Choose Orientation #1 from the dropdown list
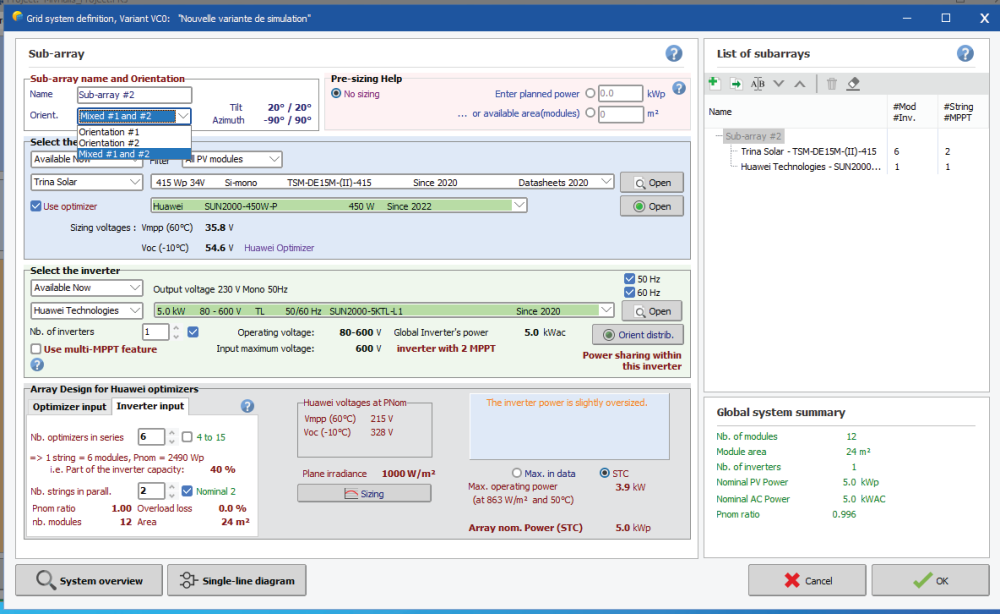1000x614 pixels. 109,132
